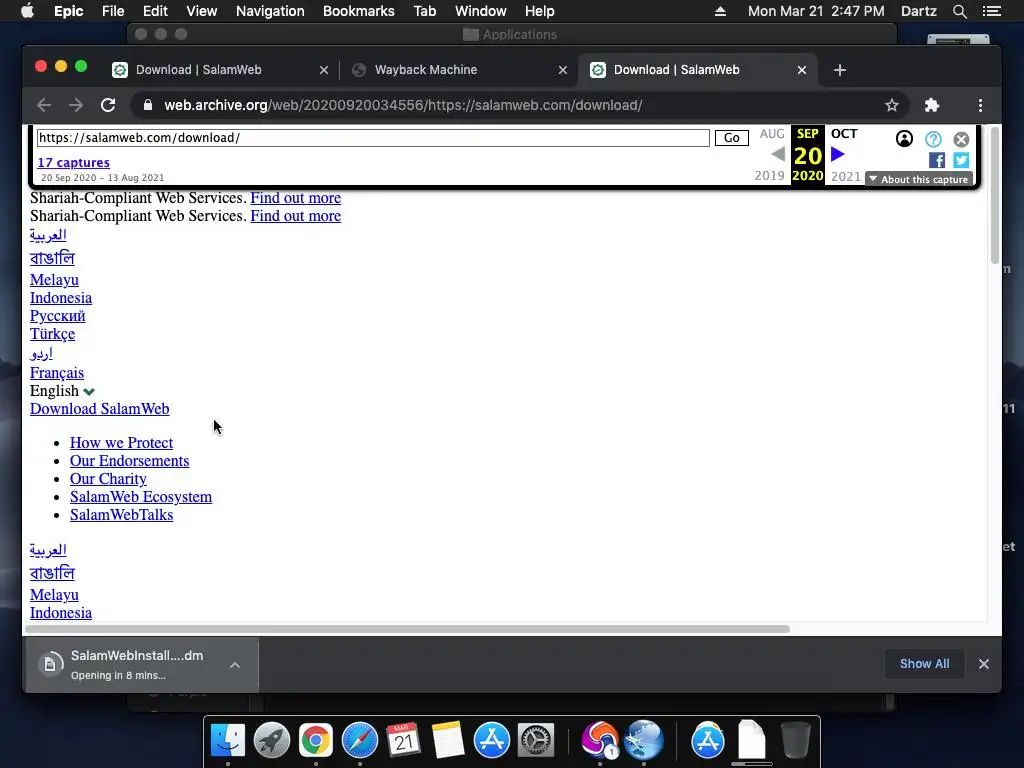Share capture on Facebook
The image size is (1024, 768).
coord(936,160)
